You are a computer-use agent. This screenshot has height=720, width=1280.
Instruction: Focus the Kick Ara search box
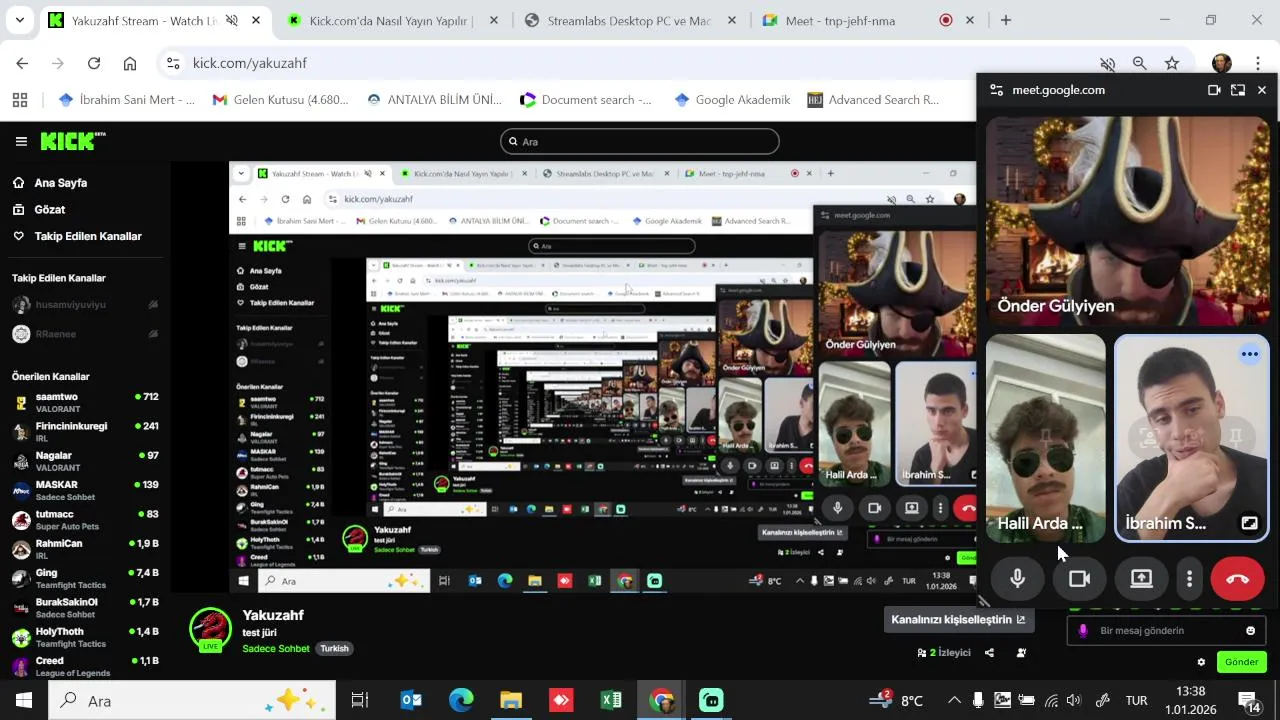point(640,142)
